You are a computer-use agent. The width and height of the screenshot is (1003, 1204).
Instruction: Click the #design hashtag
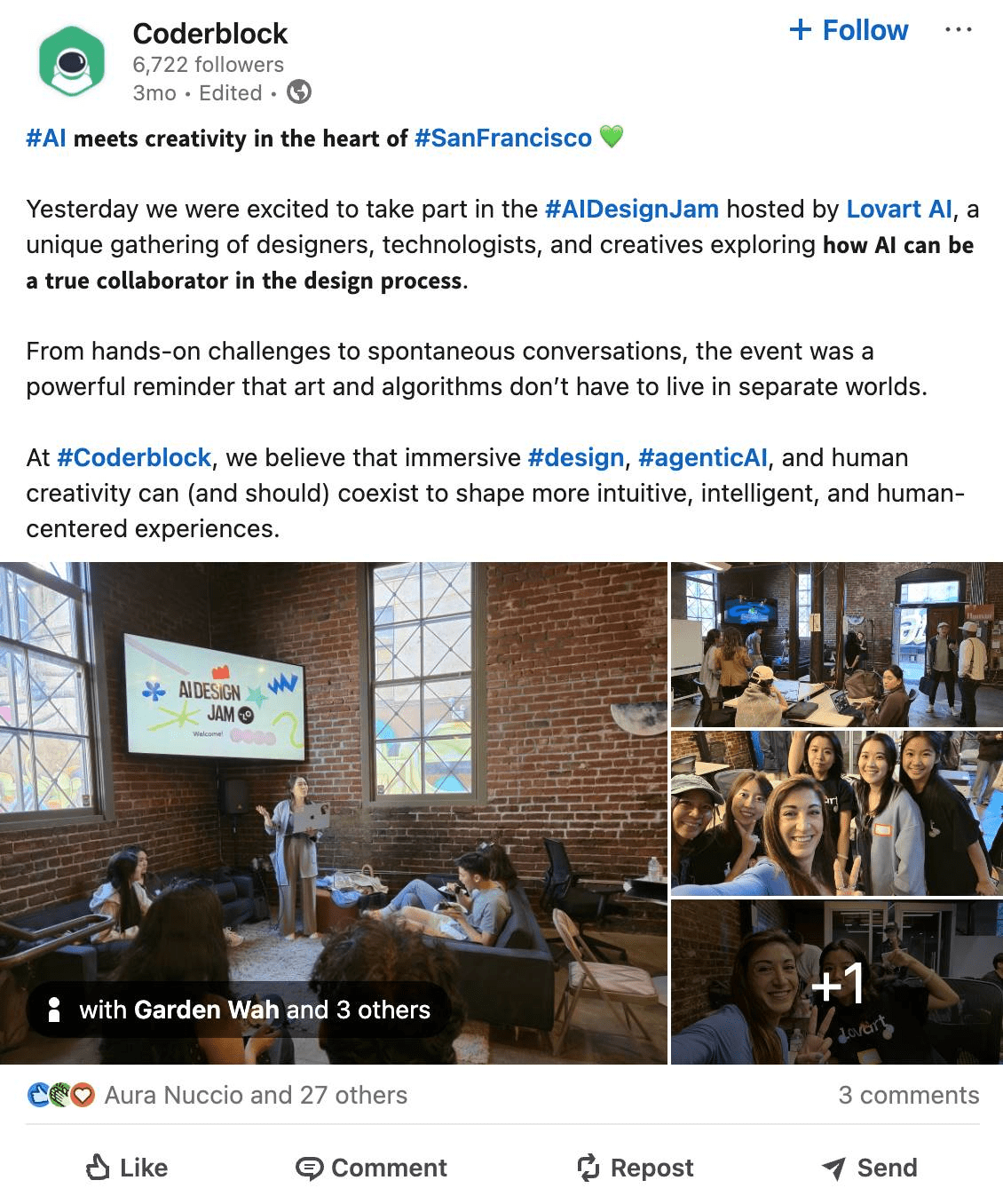pyautogui.click(x=576, y=458)
